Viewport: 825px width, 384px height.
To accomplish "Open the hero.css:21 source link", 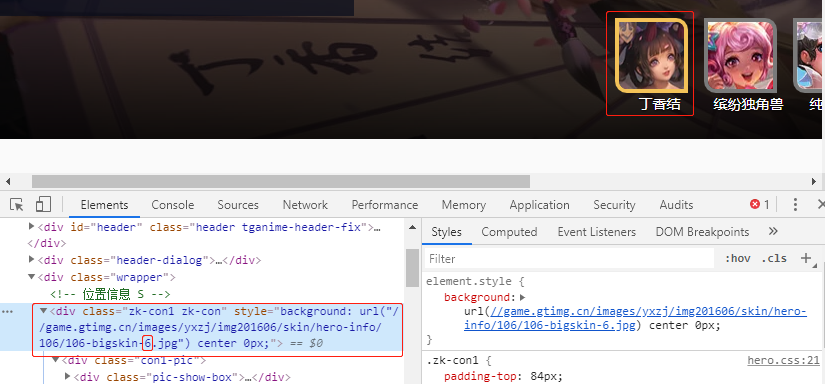I will pos(783,361).
